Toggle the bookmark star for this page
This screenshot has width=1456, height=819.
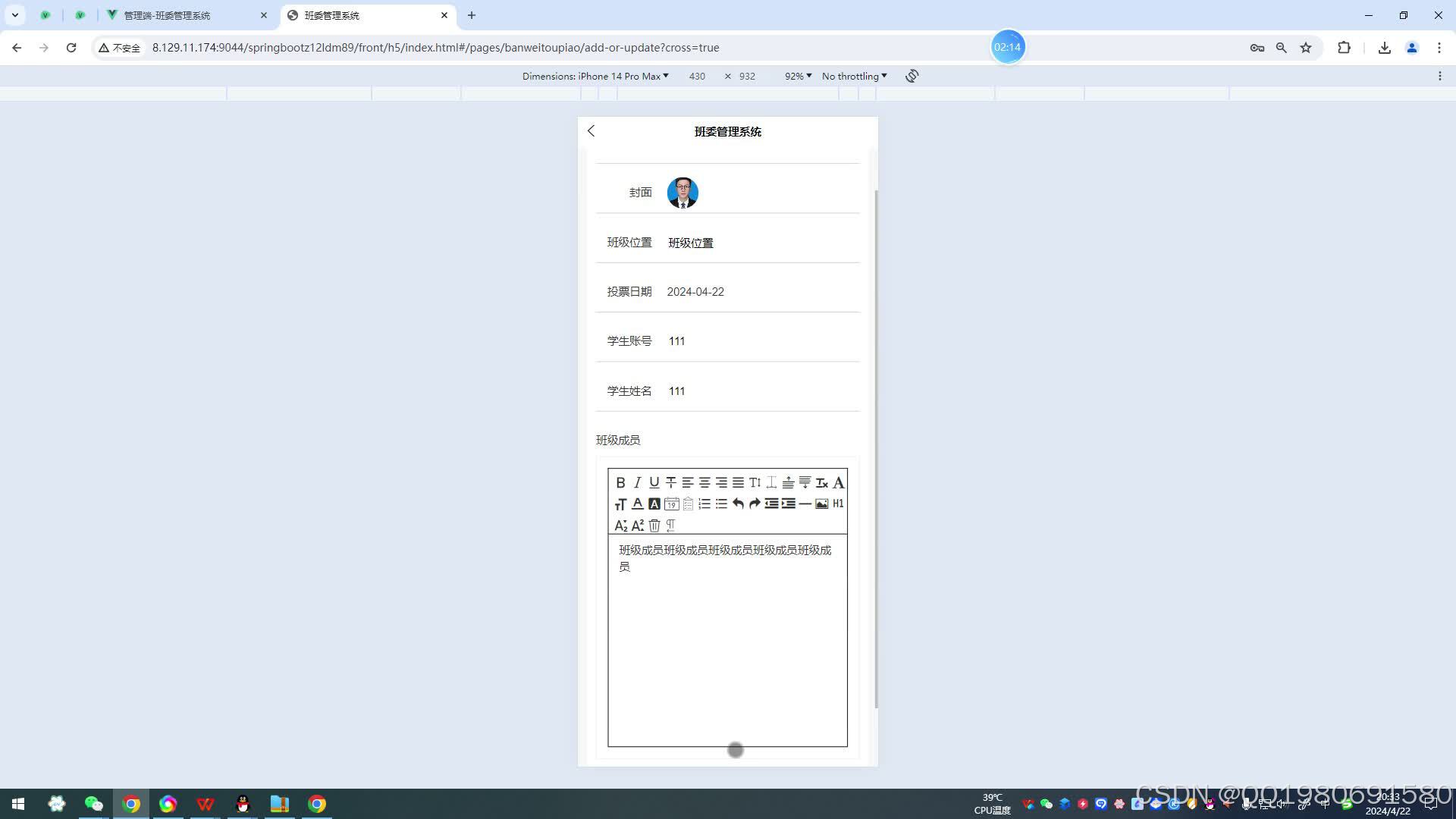coord(1306,47)
